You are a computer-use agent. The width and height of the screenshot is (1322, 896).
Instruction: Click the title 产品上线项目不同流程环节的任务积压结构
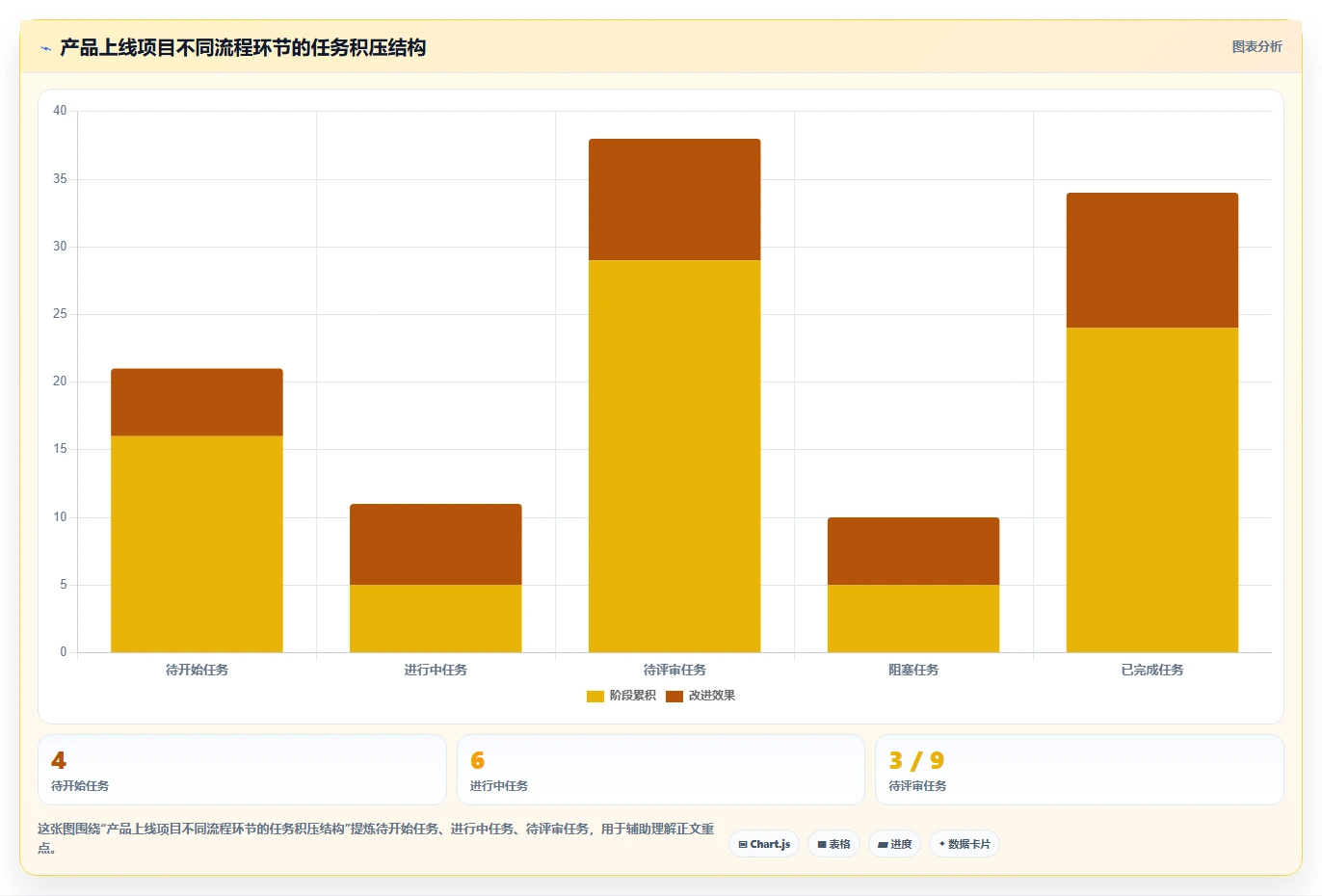tap(243, 47)
